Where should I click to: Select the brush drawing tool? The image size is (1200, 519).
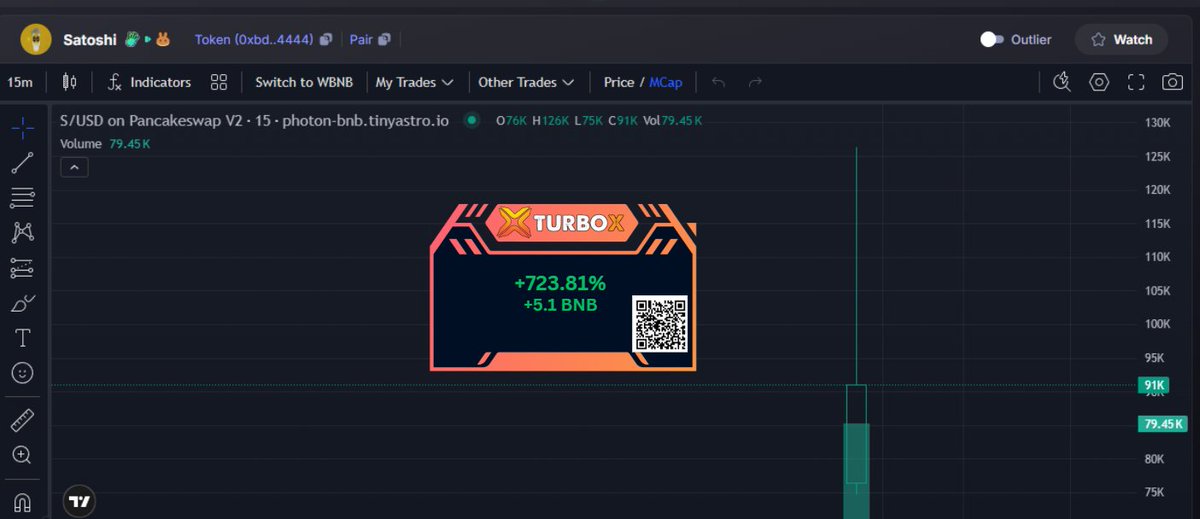[x=22, y=302]
